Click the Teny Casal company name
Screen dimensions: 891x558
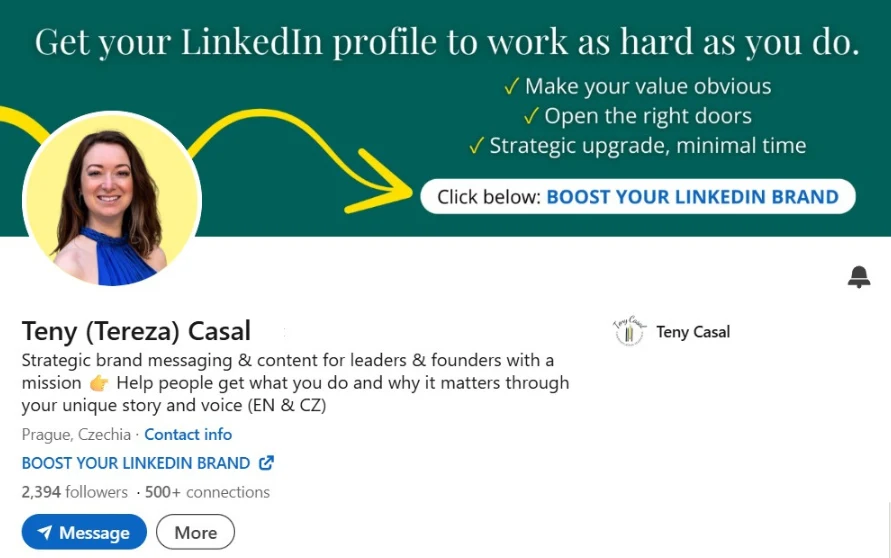(693, 332)
